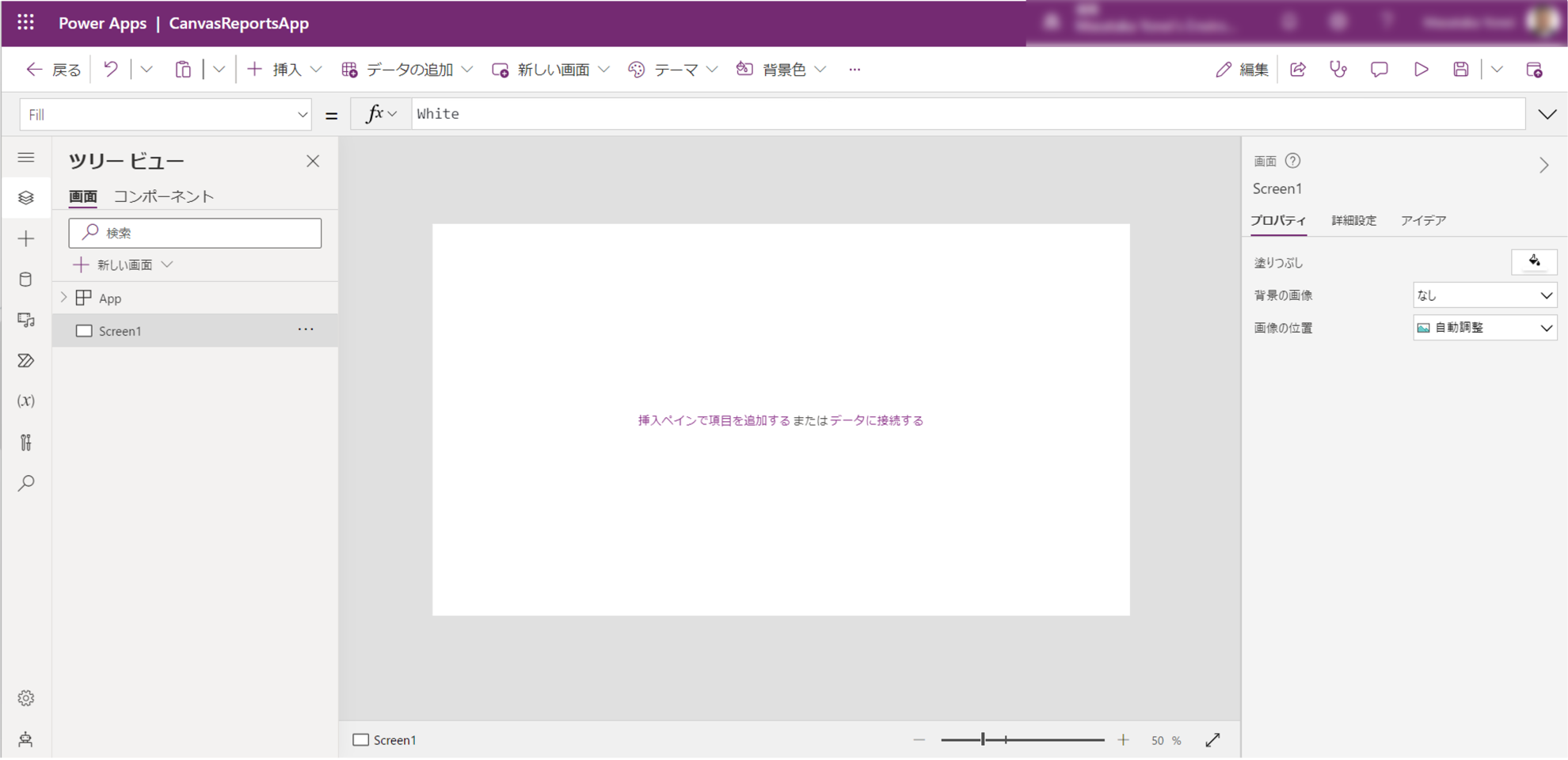This screenshot has height=760, width=1568.
Task: Click the データに接続する link
Action: [877, 420]
